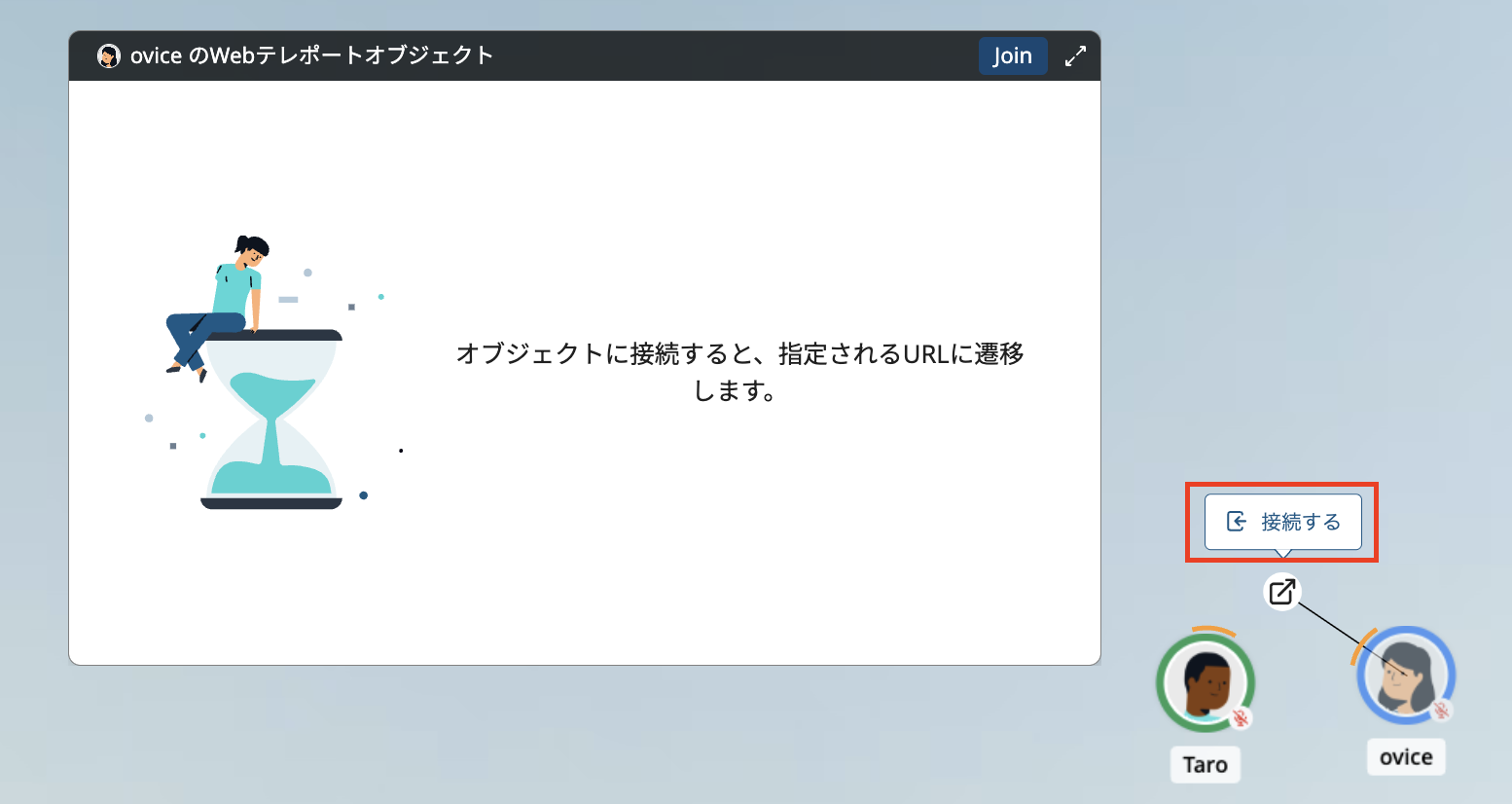1512x804 pixels.
Task: Click the hourglass illustration
Action: click(271, 419)
